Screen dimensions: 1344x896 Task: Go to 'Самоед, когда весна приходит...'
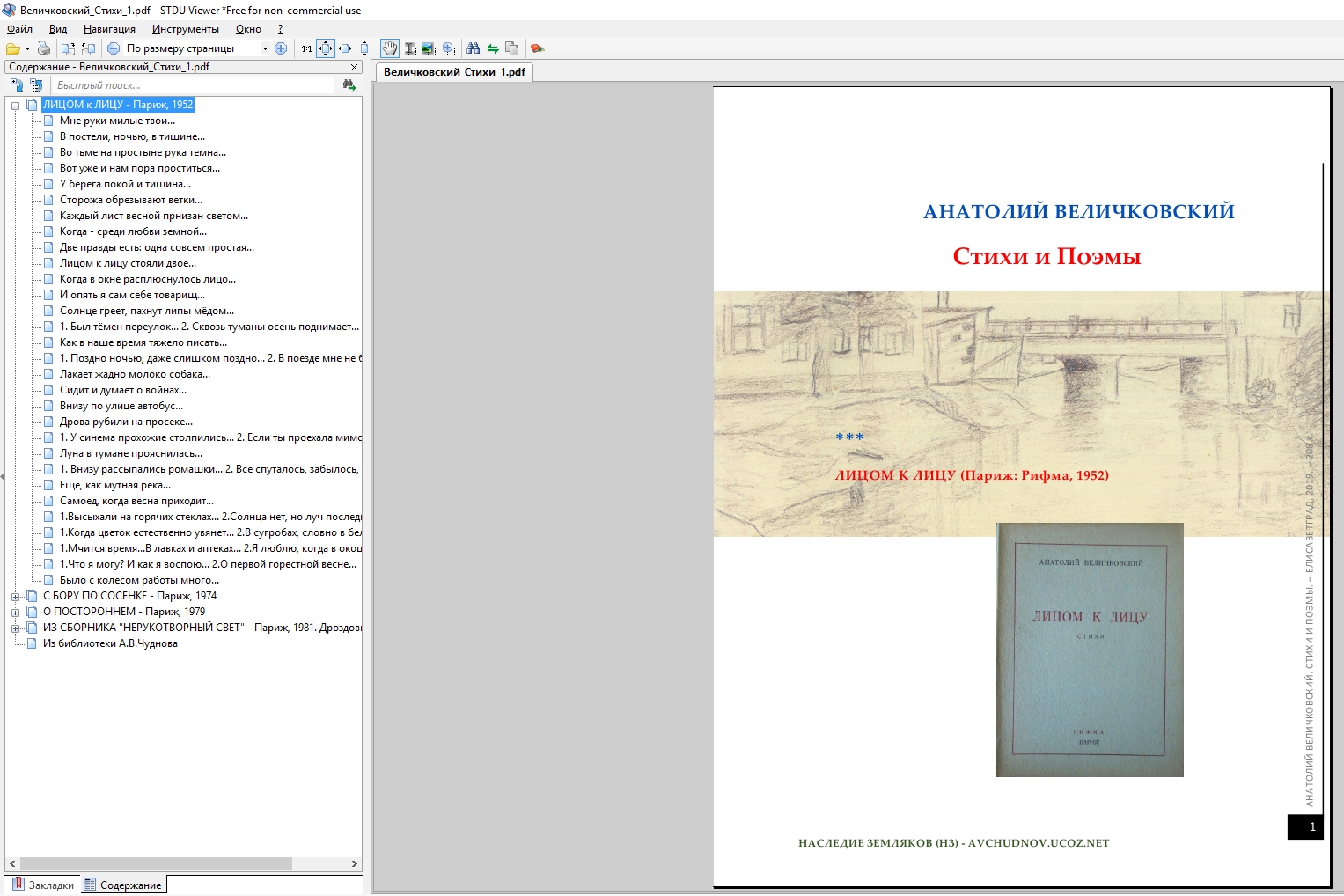tap(136, 501)
